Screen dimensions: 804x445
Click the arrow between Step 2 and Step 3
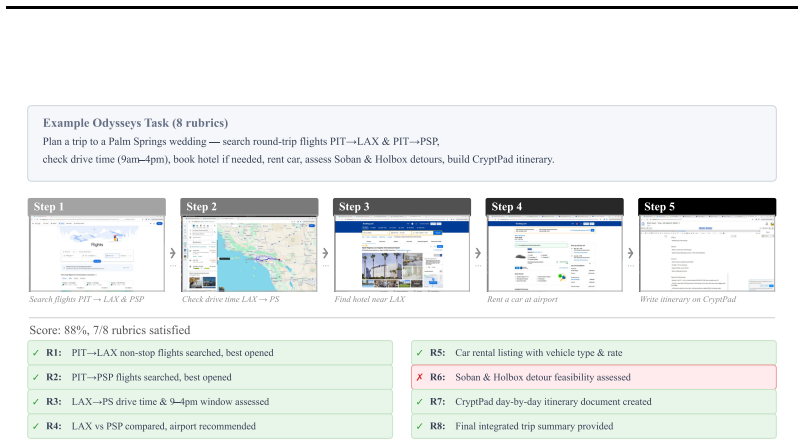326,253
